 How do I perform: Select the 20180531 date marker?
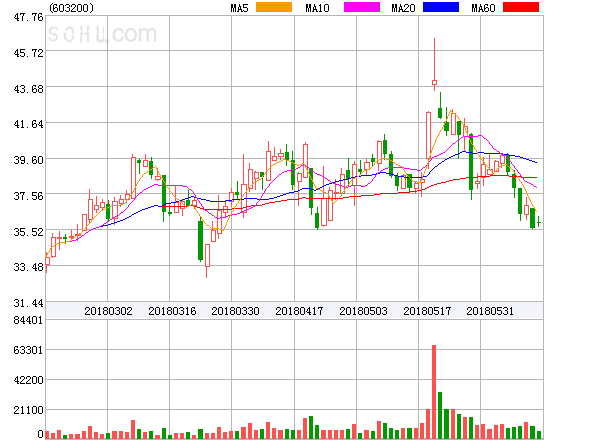click(490, 311)
